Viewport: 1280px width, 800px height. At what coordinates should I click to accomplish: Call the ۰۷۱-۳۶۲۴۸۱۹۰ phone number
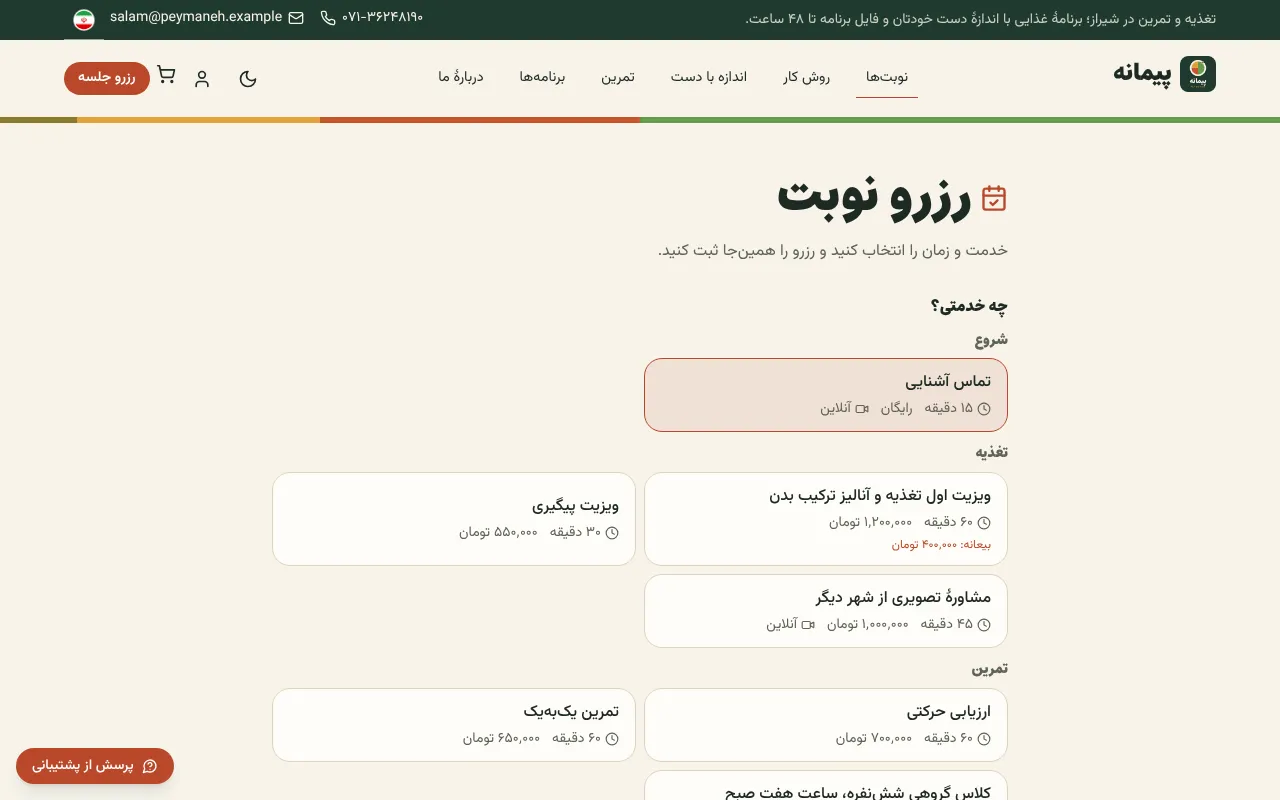383,17
